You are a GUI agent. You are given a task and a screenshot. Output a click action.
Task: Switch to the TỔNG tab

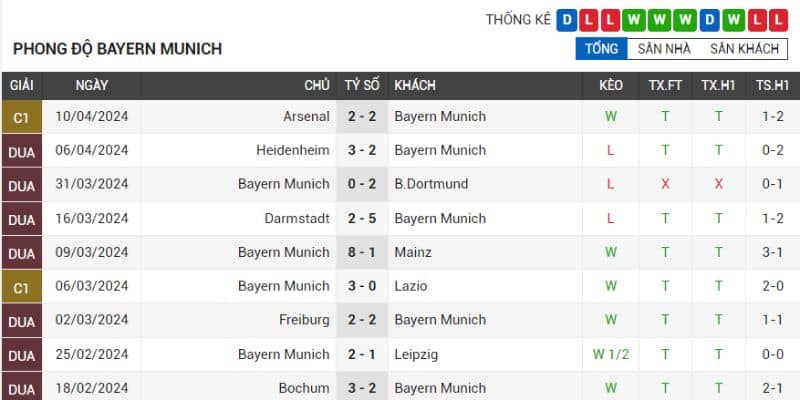point(601,48)
